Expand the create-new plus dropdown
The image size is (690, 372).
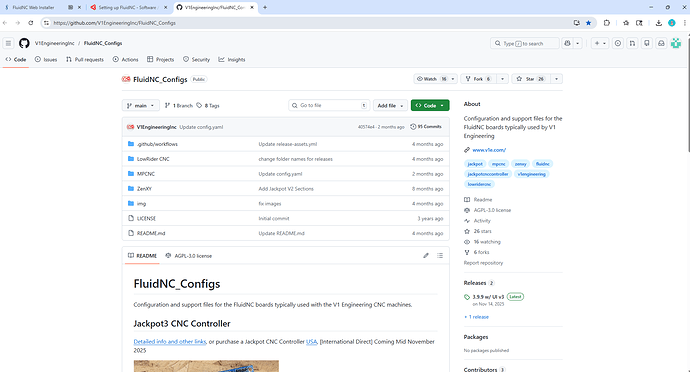tap(600, 43)
